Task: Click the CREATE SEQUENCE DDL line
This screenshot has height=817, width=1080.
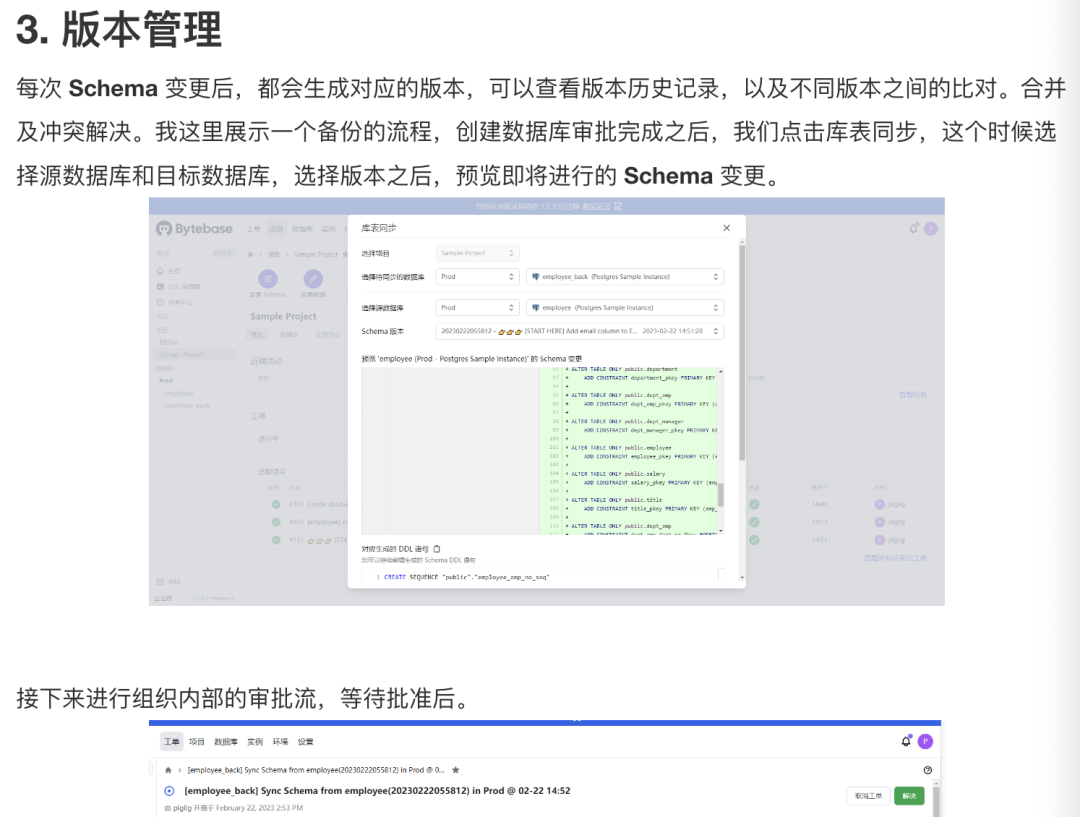Action: 466,577
